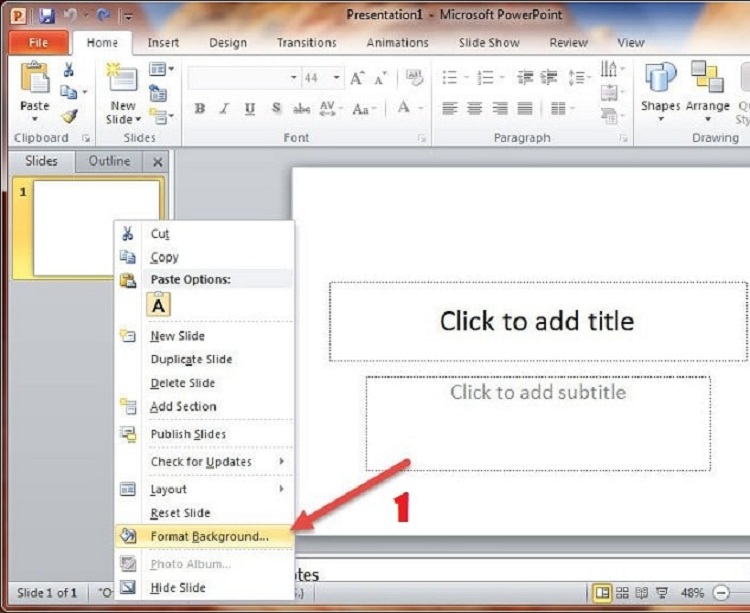Toggle Strikethrough formatting
The image size is (750, 613).
point(301,109)
